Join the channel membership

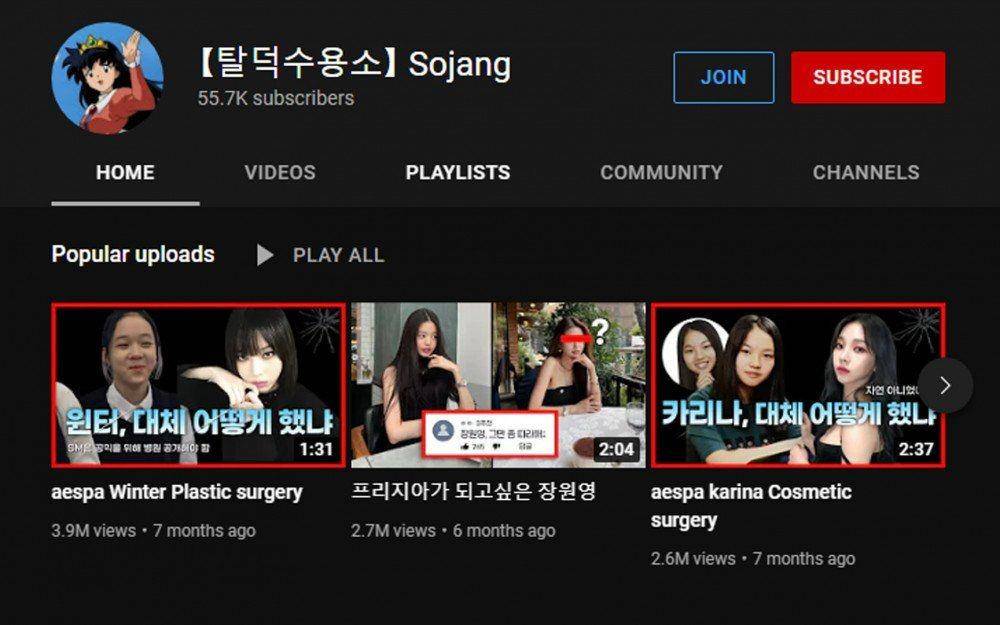[x=723, y=77]
